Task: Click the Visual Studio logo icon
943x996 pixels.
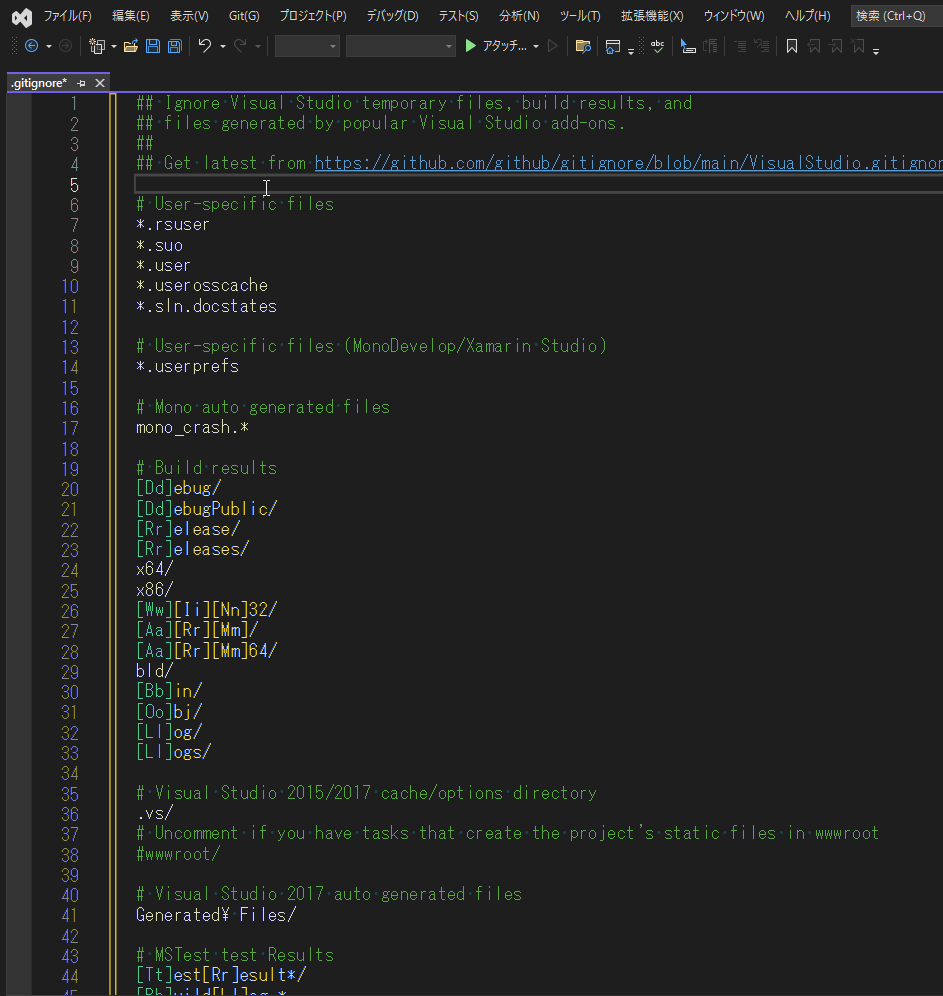Action: coord(22,17)
